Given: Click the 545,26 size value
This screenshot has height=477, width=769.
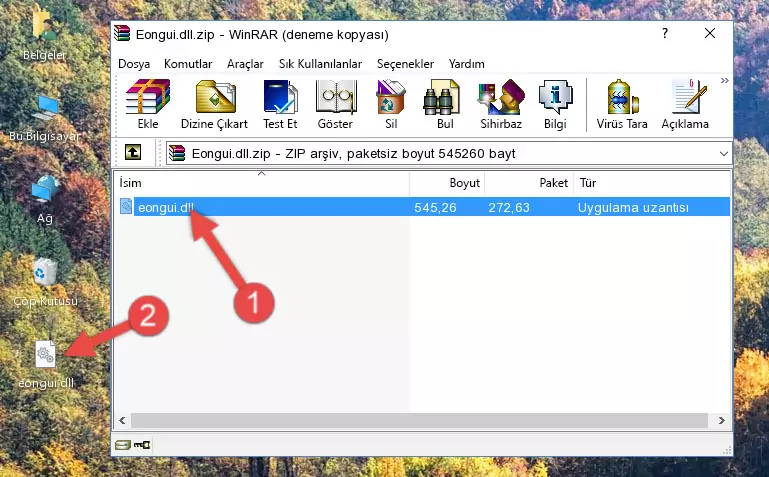Looking at the screenshot, I should [x=435, y=207].
